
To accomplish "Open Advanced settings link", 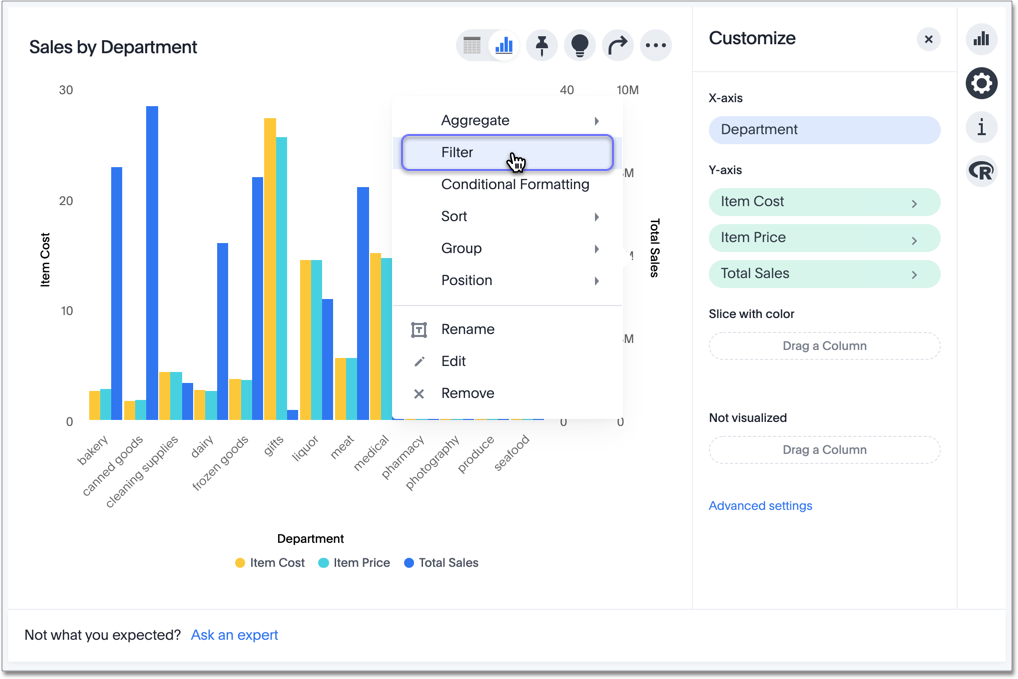I will point(760,506).
